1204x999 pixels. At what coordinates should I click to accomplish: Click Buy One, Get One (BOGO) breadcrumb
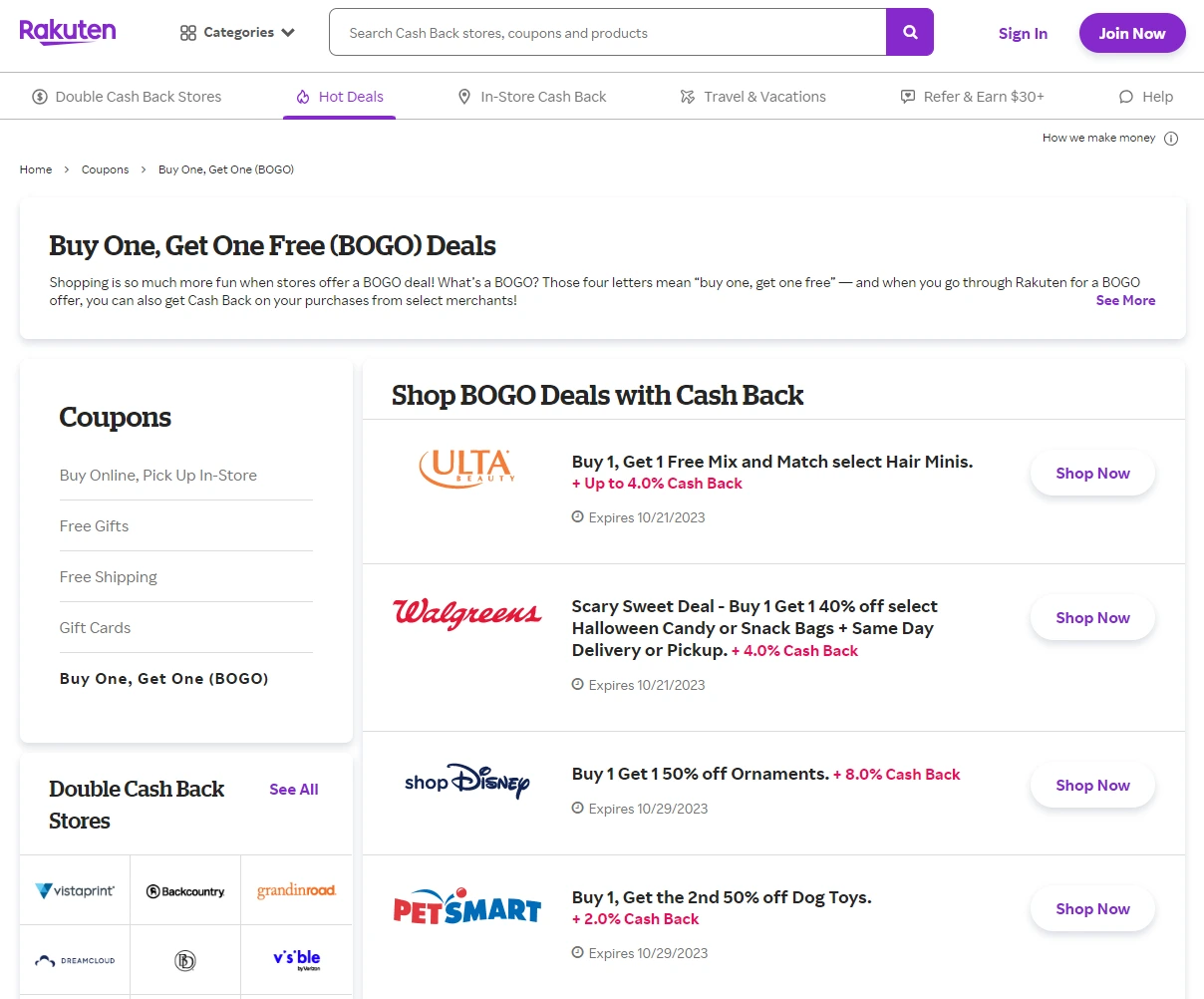click(x=226, y=169)
